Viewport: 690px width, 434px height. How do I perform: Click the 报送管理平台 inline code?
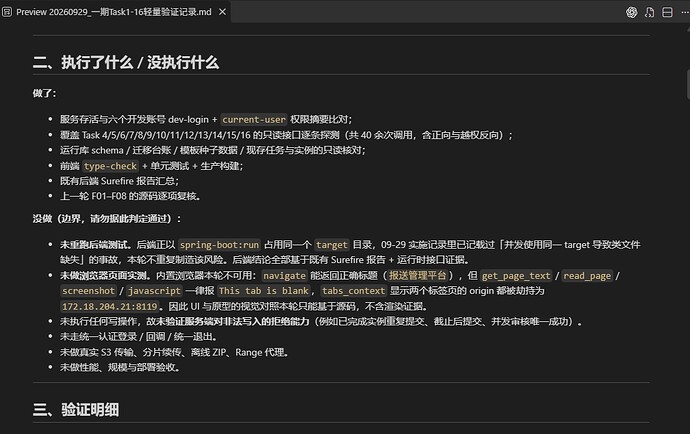pos(417,276)
